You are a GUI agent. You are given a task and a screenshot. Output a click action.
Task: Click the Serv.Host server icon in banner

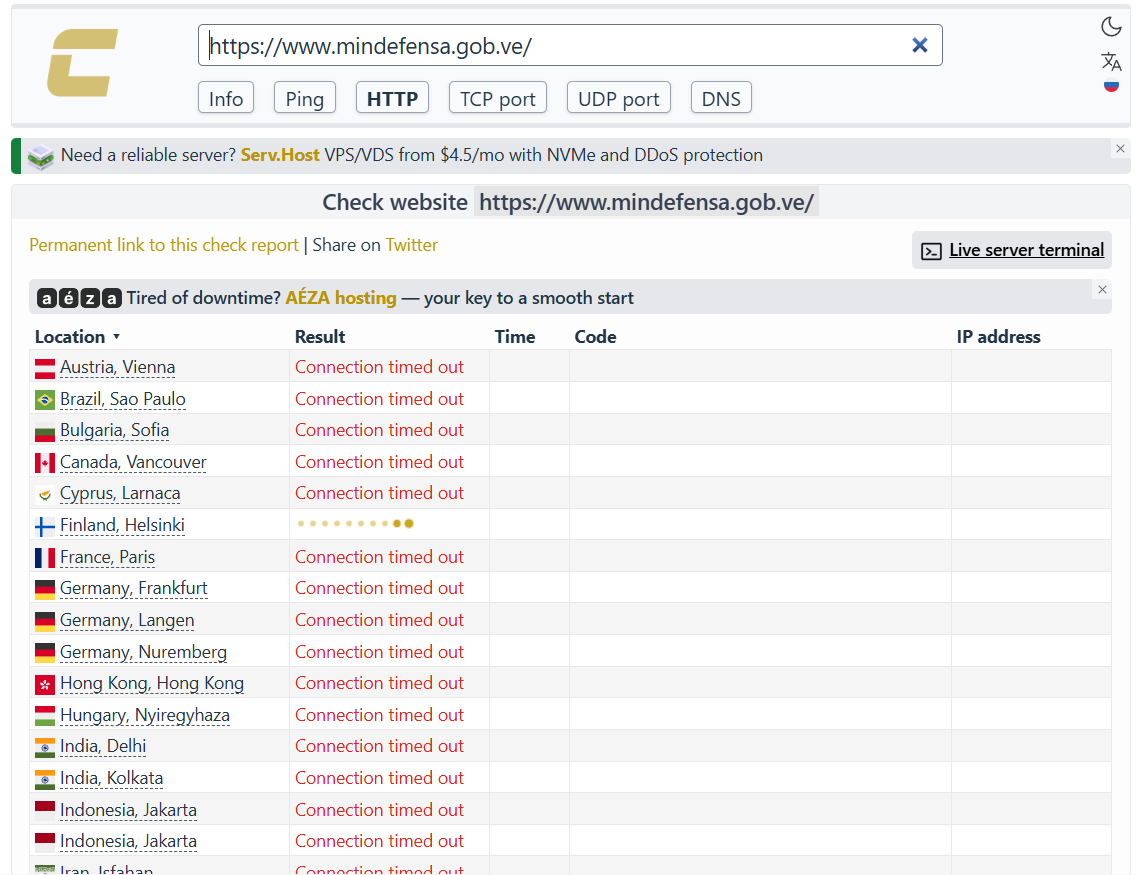click(41, 156)
